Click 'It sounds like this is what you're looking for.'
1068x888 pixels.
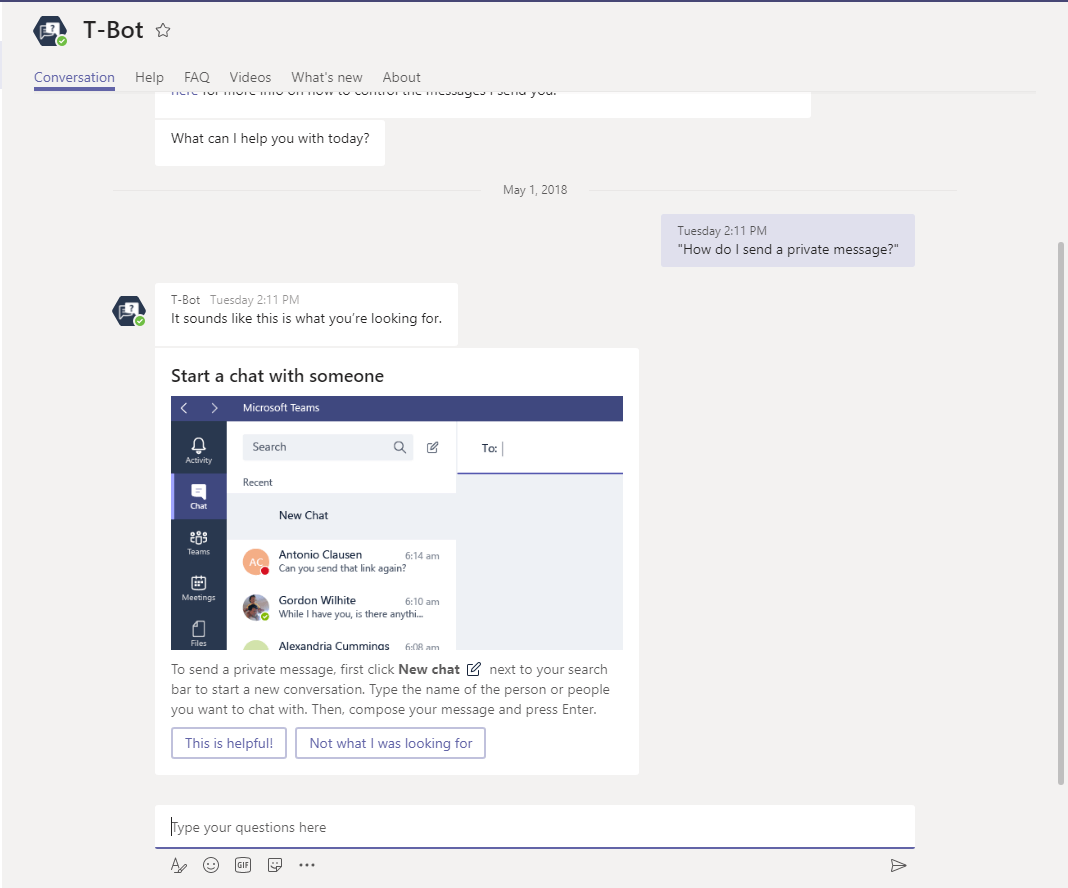[x=307, y=318]
